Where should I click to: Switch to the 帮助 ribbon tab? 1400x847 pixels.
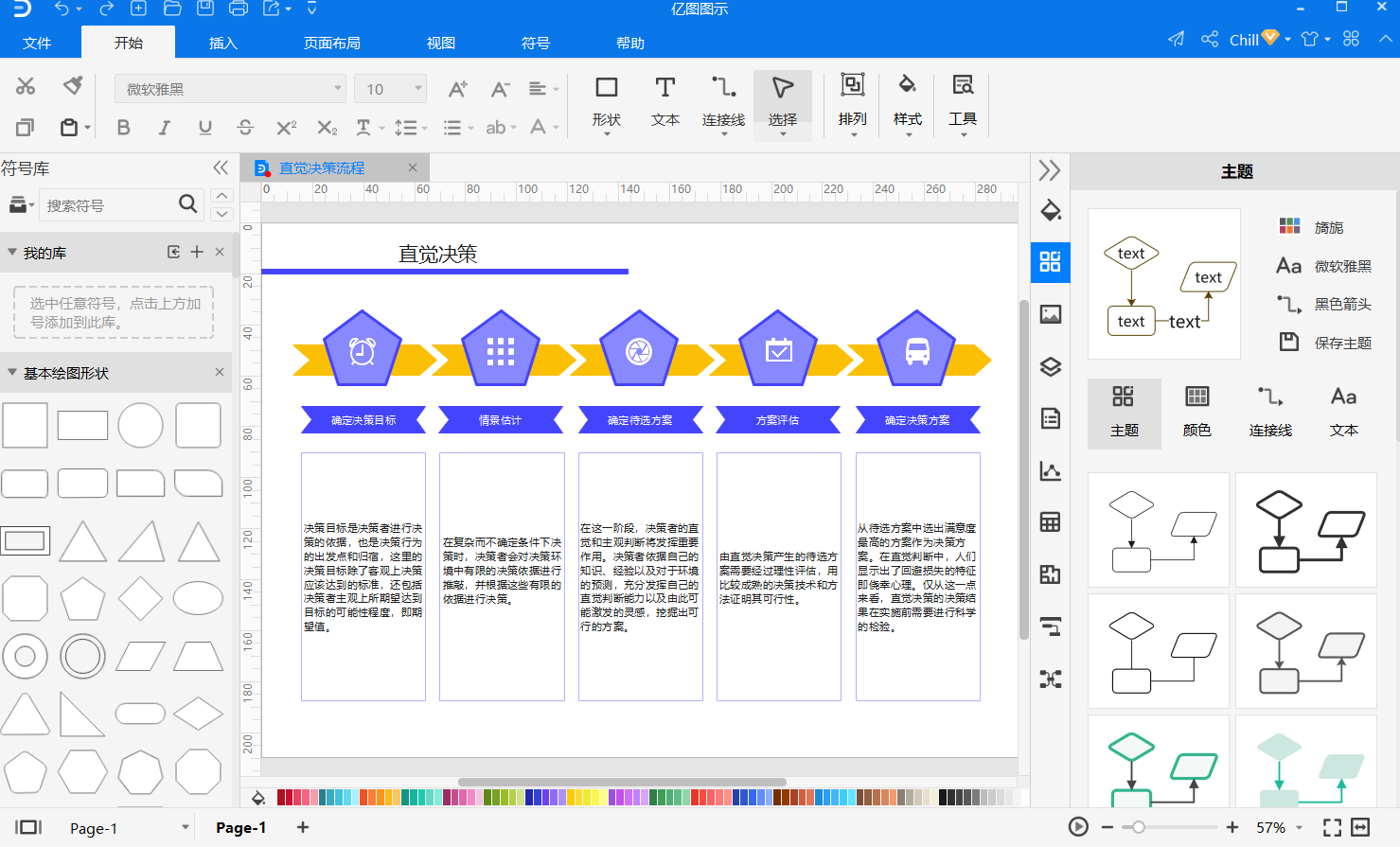point(629,43)
